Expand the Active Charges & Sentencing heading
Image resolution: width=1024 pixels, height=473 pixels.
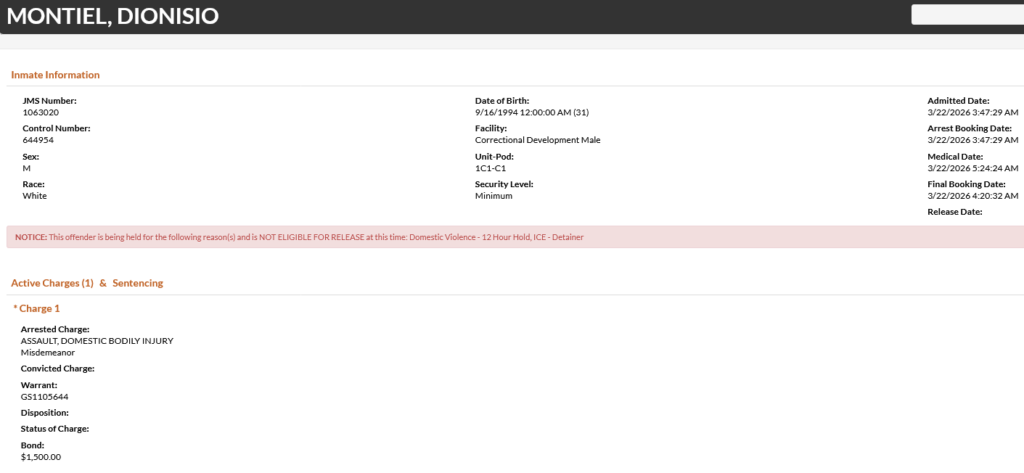(x=87, y=283)
